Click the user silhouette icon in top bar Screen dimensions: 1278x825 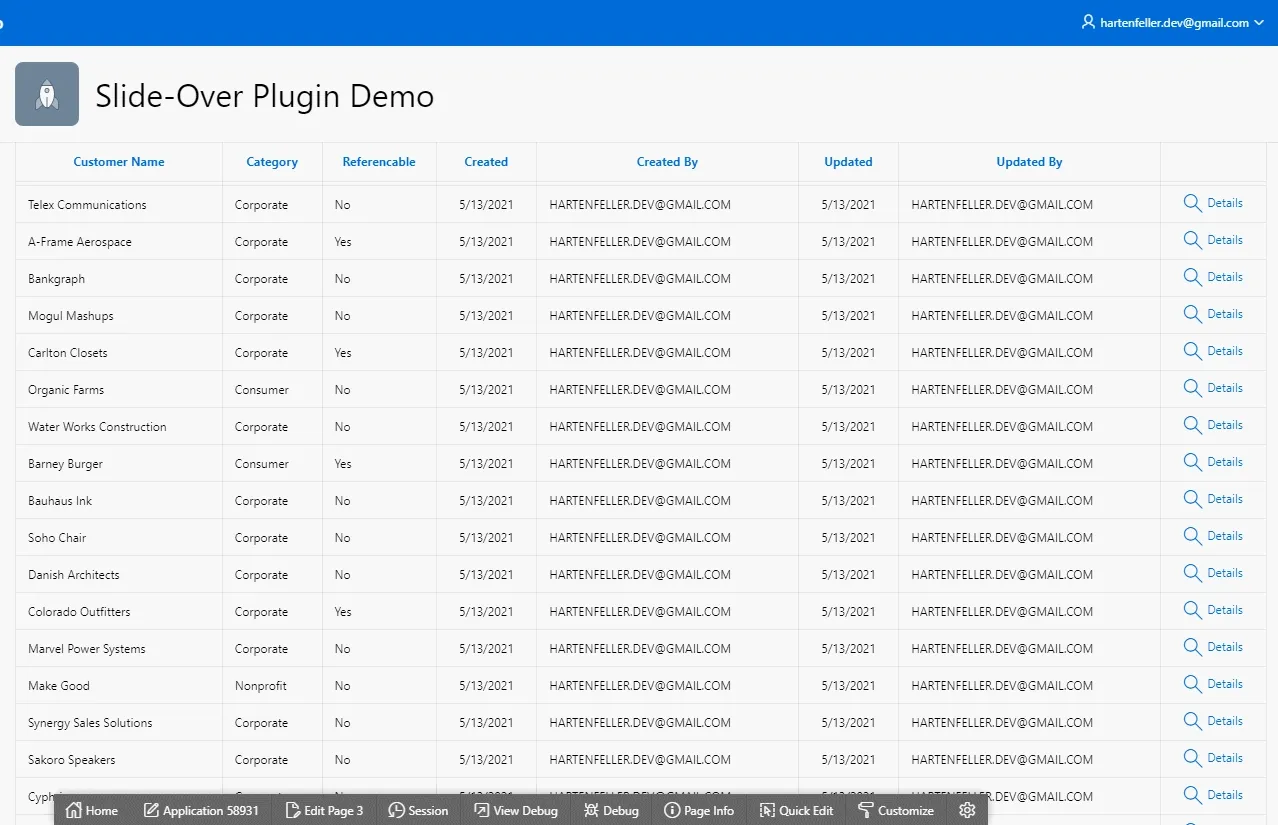point(1087,21)
